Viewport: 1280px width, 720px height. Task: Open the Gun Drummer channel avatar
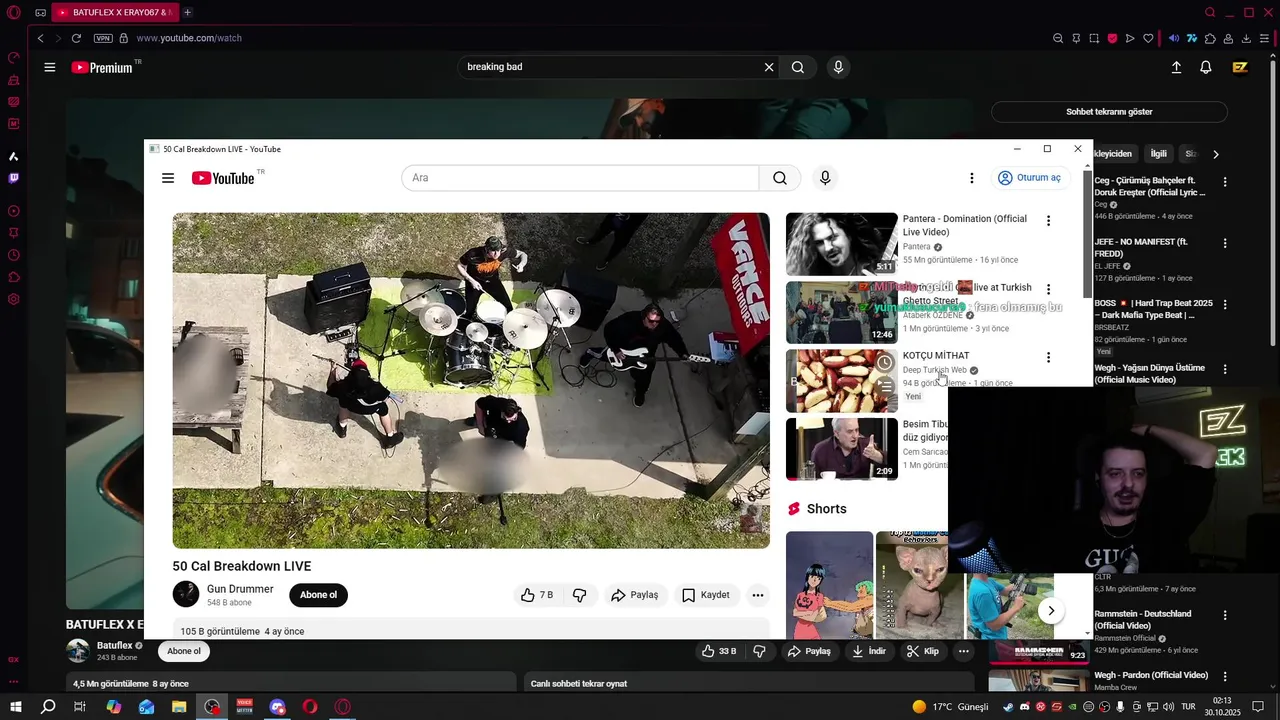[186, 594]
